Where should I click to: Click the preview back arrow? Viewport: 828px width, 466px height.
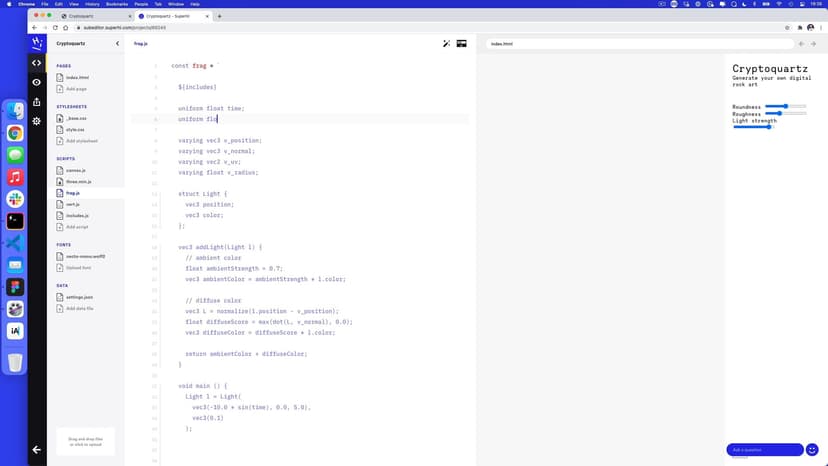coord(801,44)
